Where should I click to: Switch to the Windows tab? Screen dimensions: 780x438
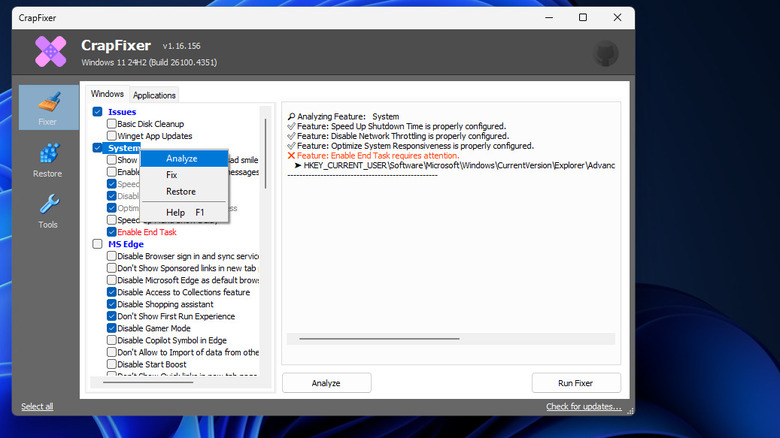coord(107,94)
